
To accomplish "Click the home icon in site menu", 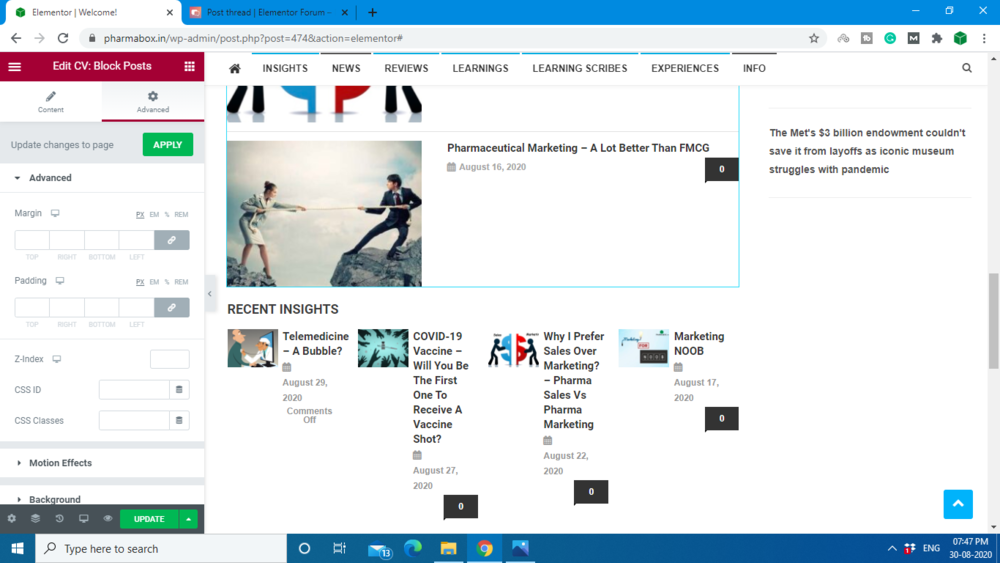I will pos(235,68).
